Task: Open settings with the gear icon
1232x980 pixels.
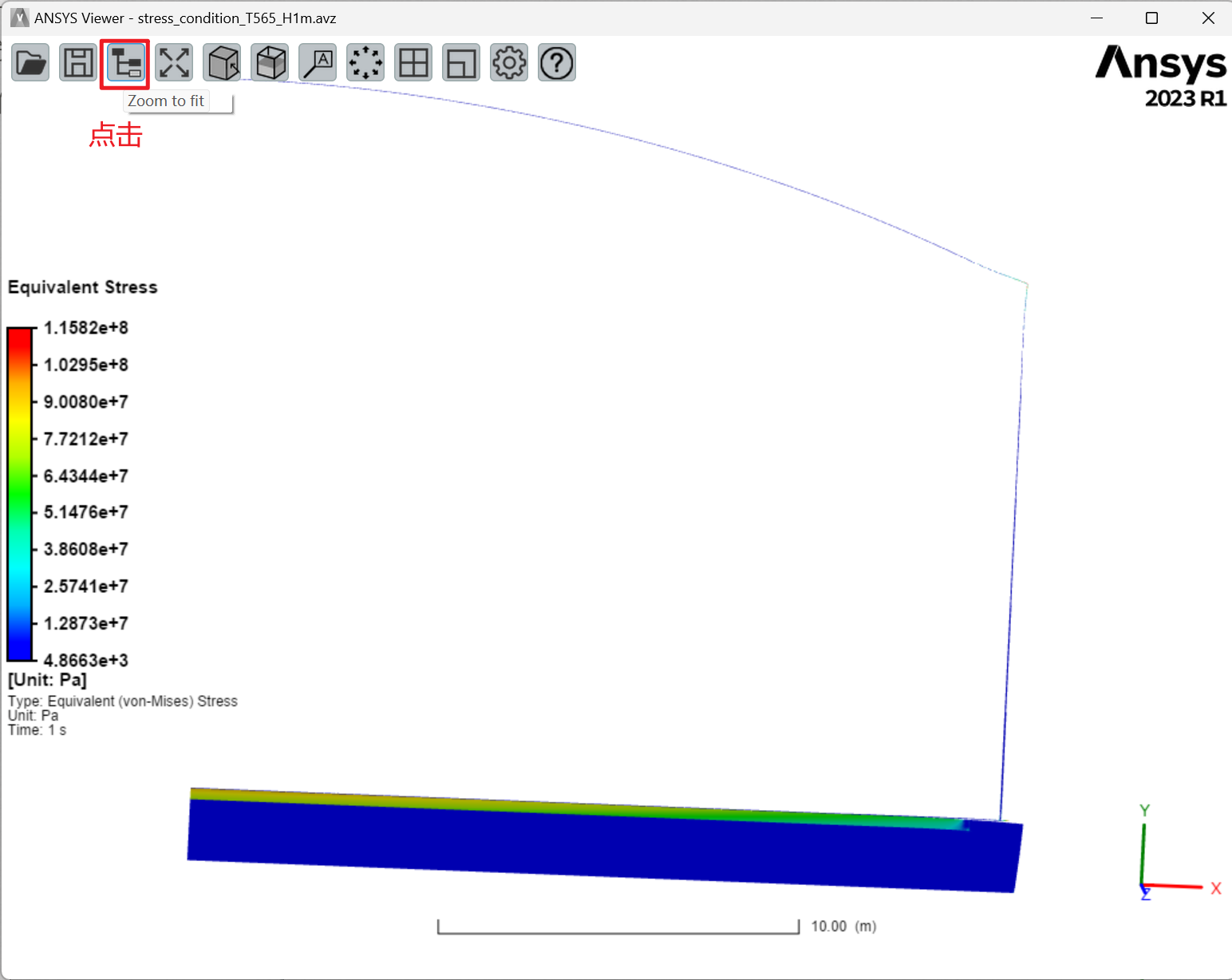Action: coord(509,63)
